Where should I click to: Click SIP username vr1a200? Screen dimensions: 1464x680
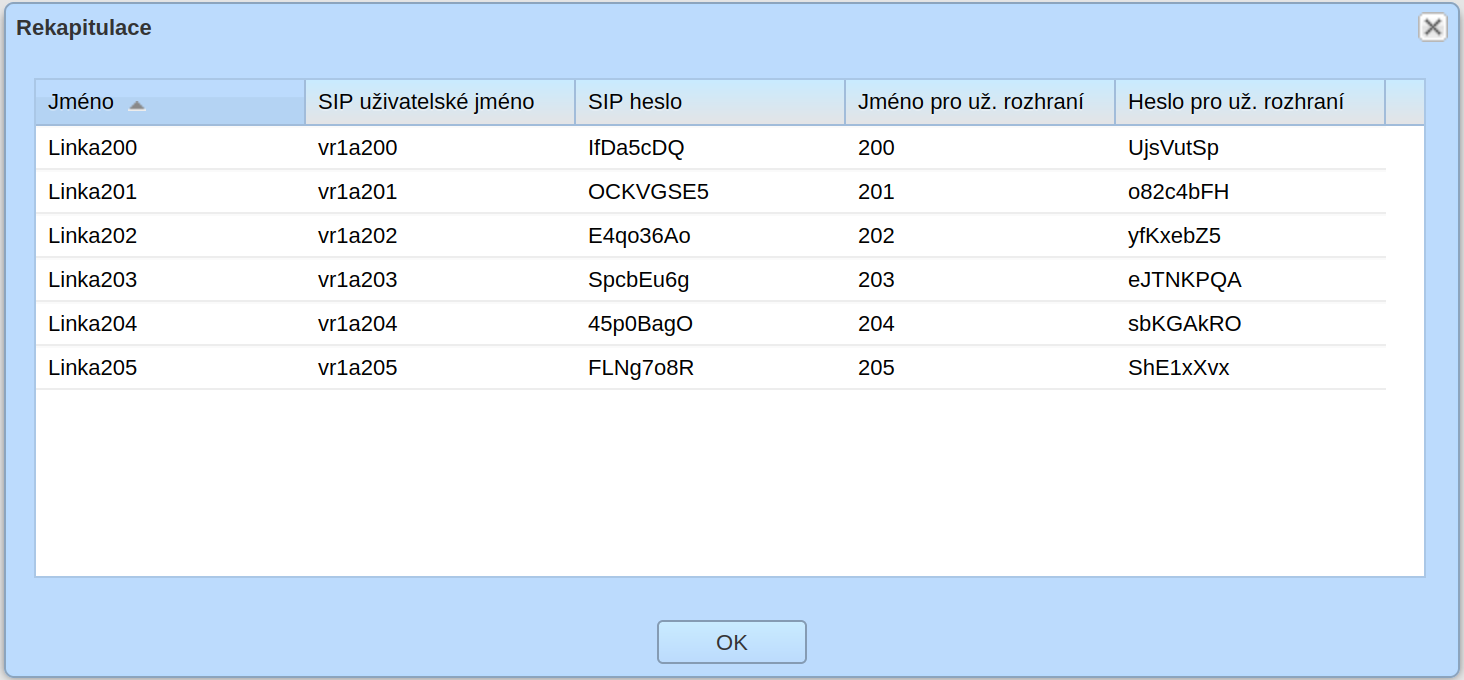click(x=358, y=148)
